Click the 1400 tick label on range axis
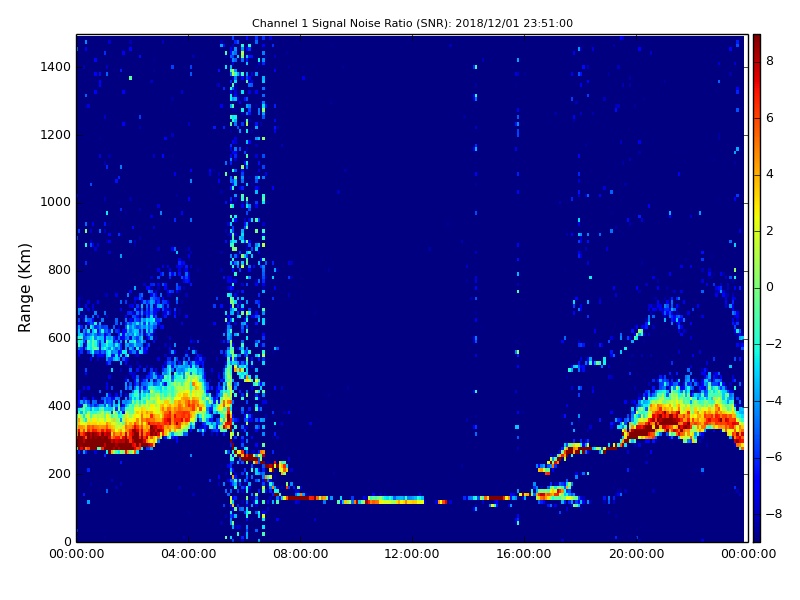Viewport: 800px width, 600px height. tap(56, 67)
